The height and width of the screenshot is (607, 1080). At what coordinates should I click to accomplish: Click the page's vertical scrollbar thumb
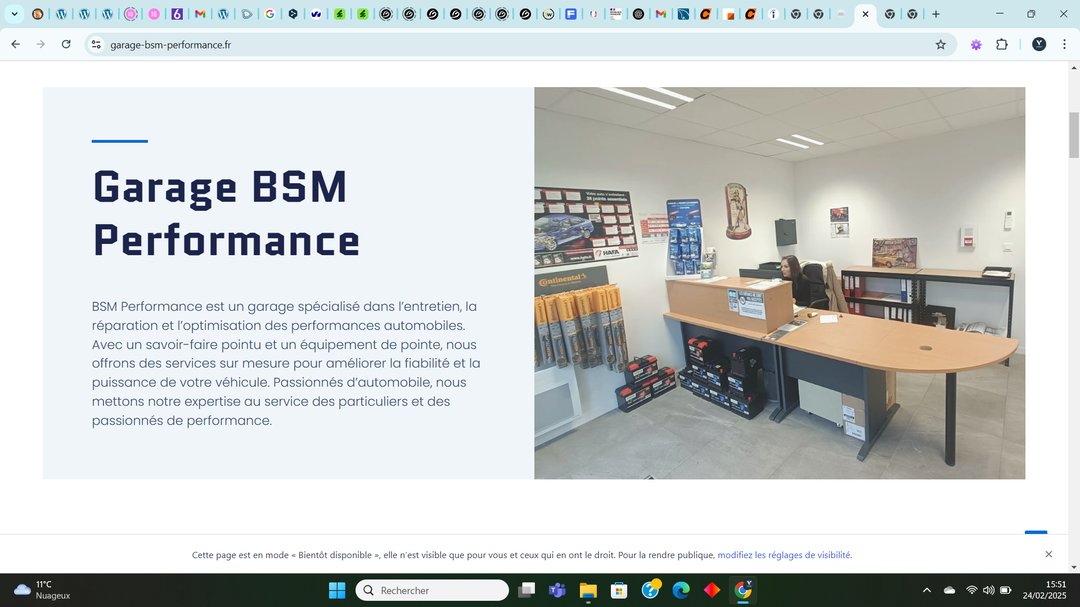(1074, 134)
